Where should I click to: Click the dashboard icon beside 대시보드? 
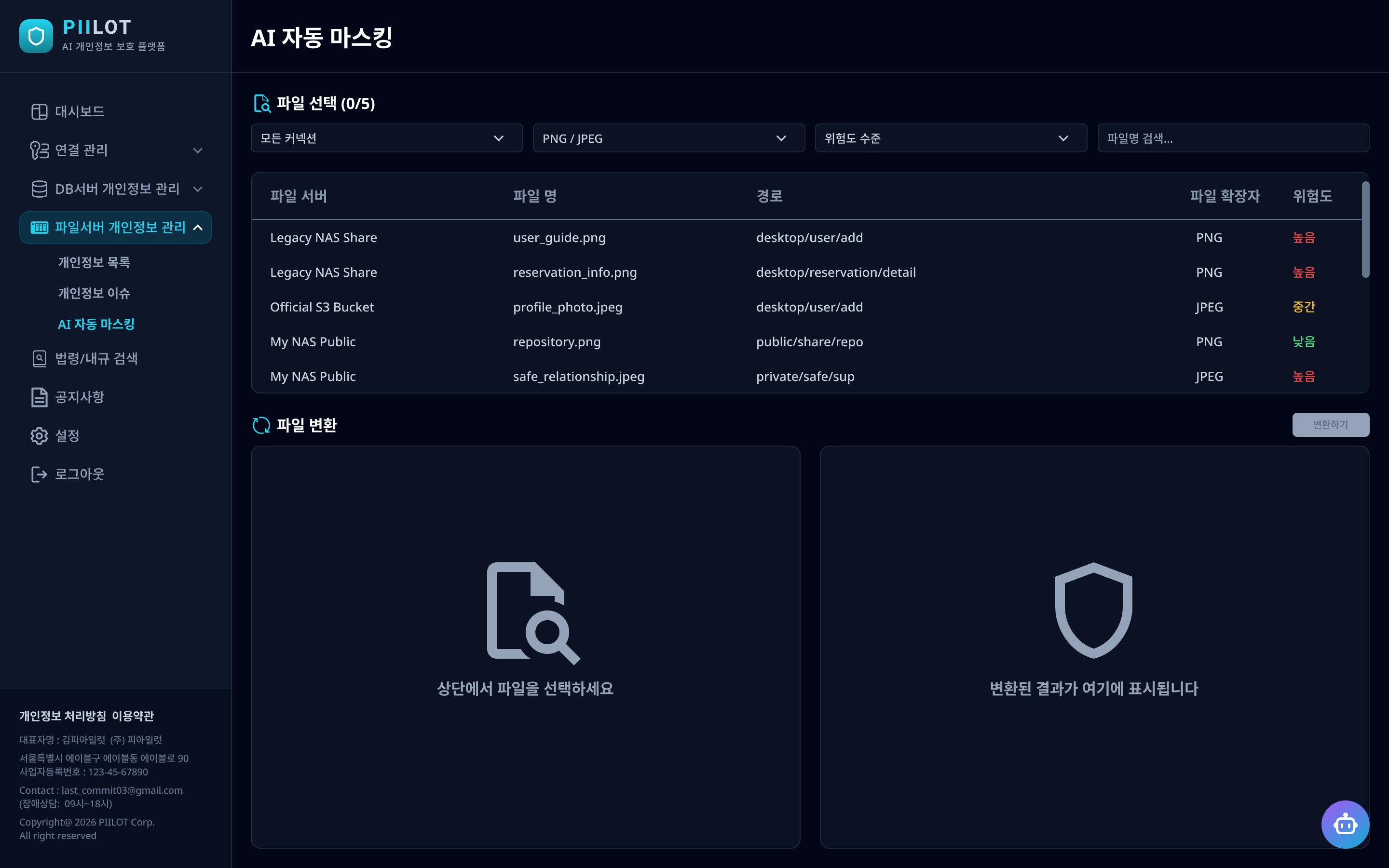coord(39,111)
